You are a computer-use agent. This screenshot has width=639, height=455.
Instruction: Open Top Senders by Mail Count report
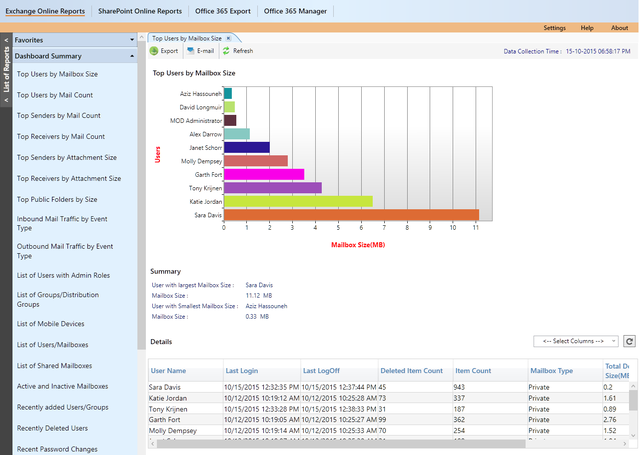tap(58, 115)
